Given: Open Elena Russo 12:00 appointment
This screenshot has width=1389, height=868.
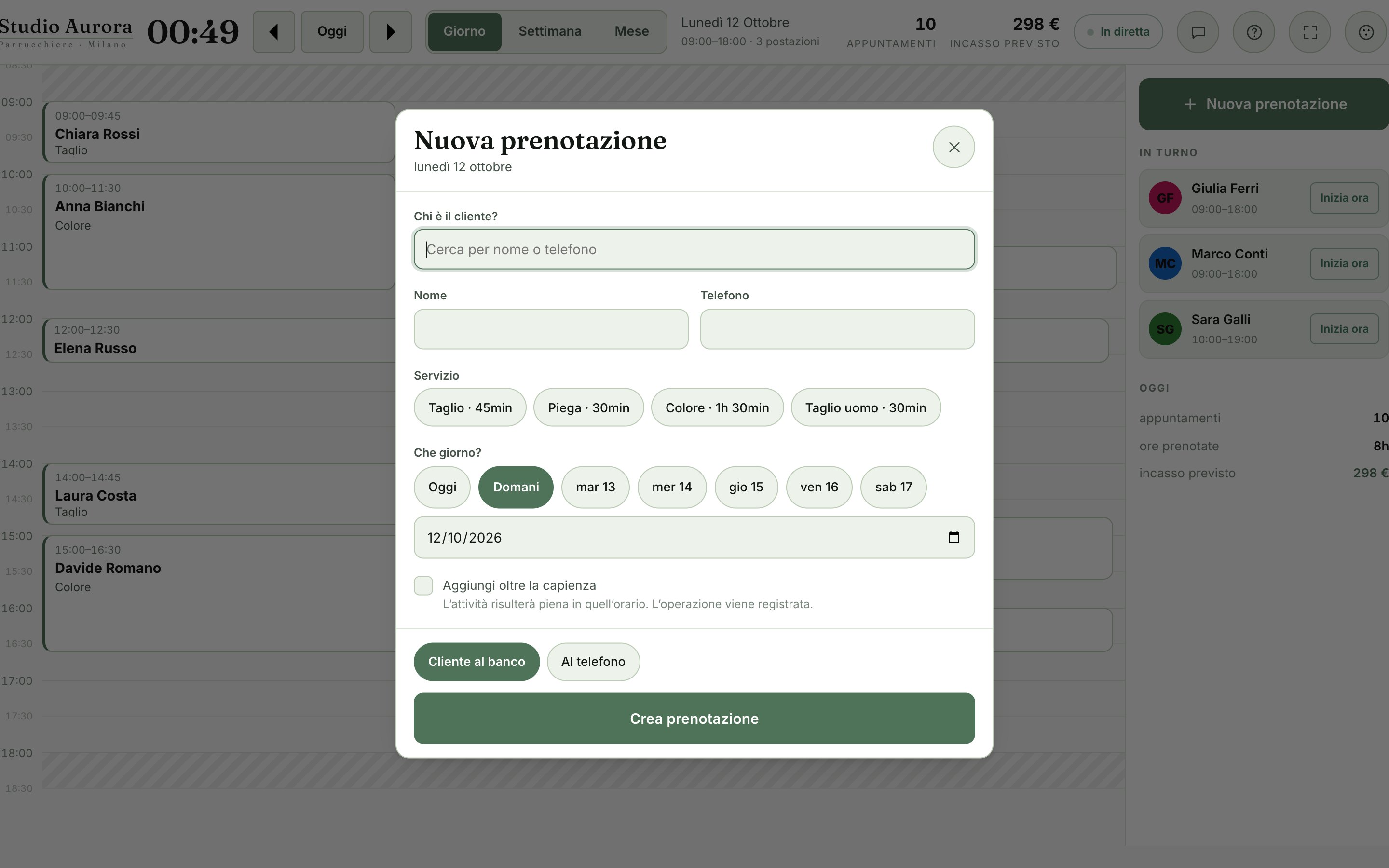Looking at the screenshot, I should click(x=218, y=340).
